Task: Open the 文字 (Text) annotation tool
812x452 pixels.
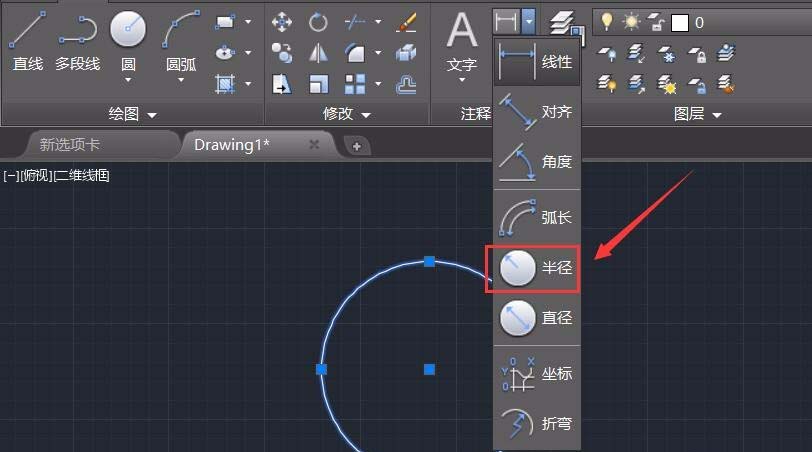Action: (461, 42)
